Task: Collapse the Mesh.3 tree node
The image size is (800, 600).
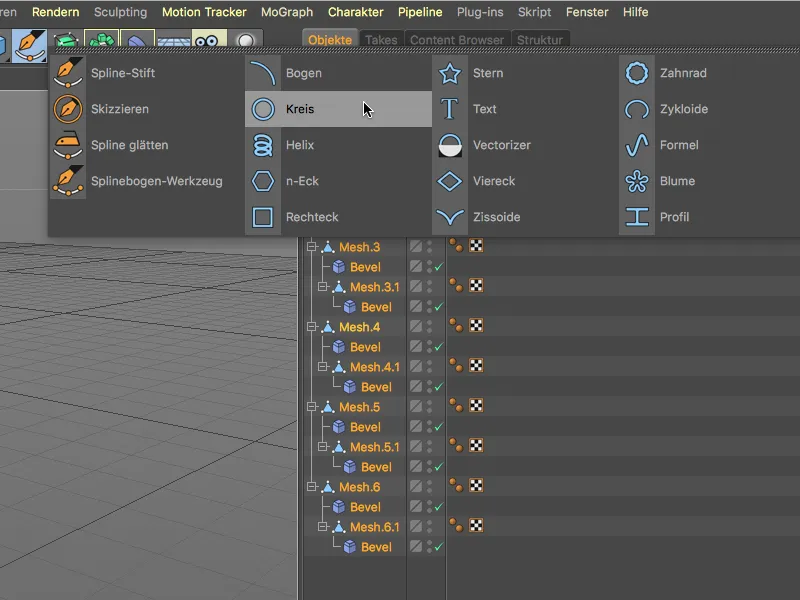Action: click(311, 247)
